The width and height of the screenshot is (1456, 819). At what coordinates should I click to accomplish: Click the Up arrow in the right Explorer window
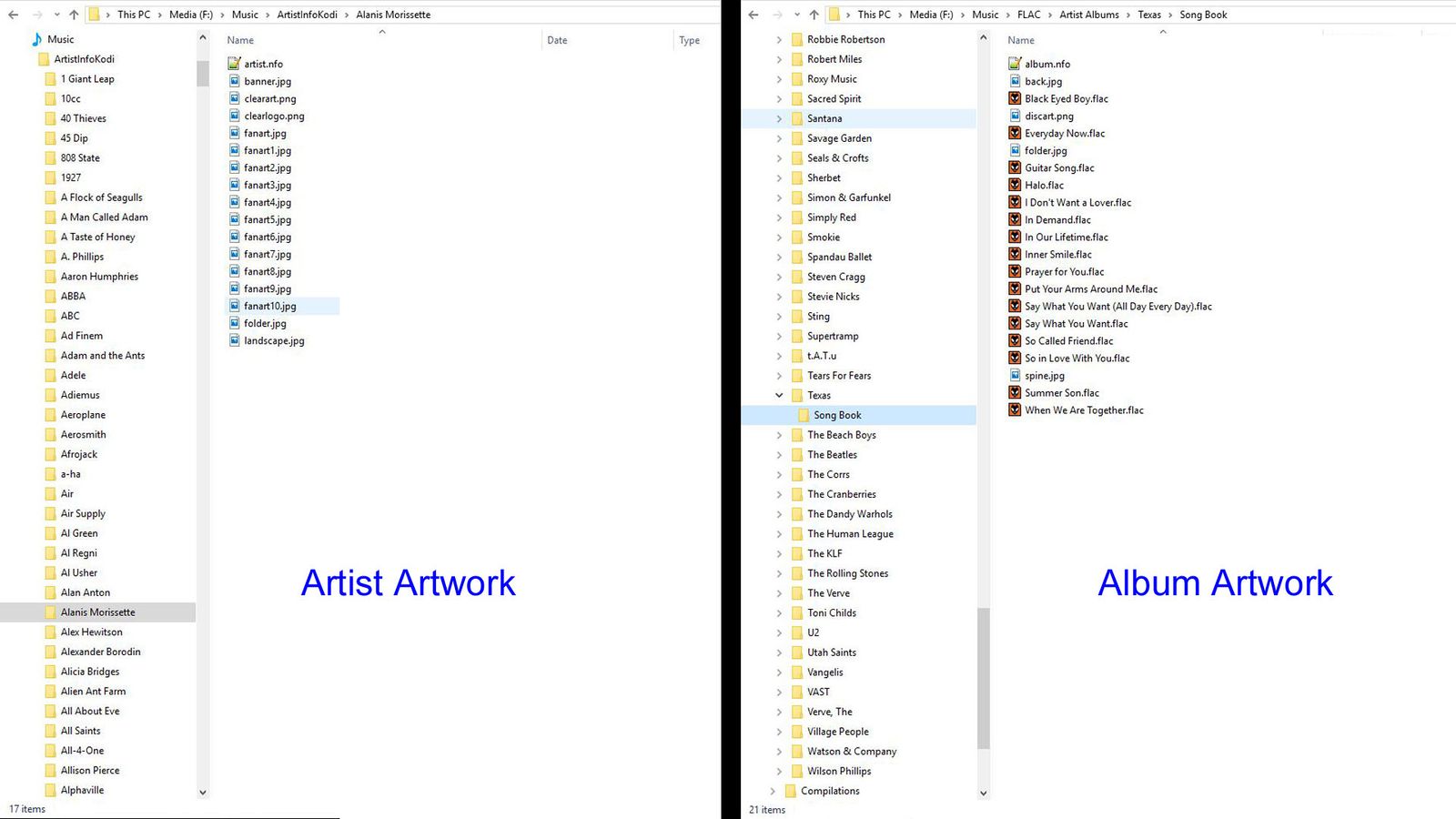click(814, 15)
